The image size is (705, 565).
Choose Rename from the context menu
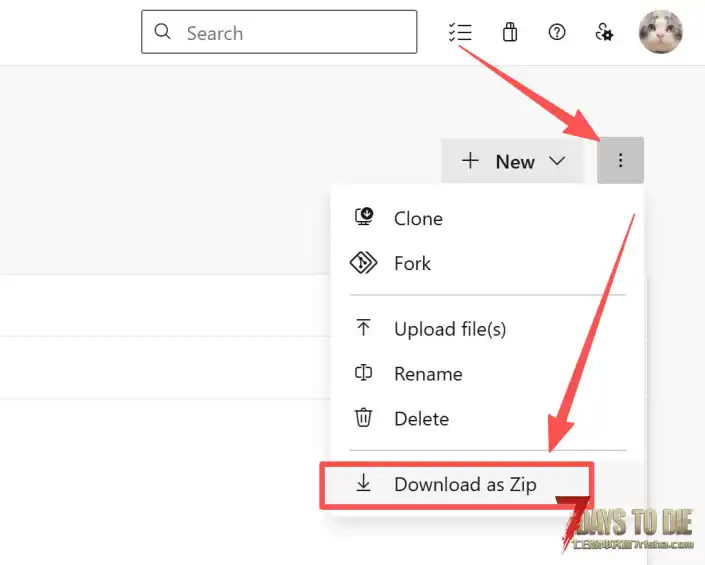pyautogui.click(x=428, y=374)
